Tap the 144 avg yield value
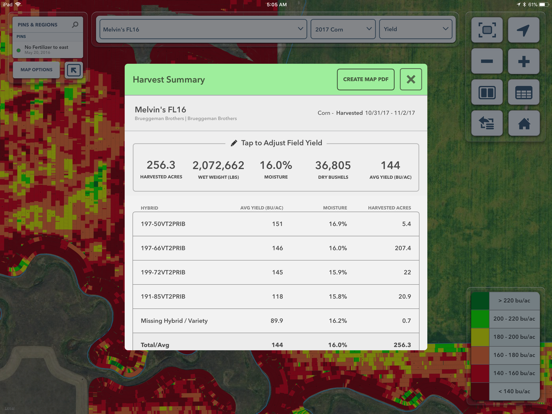The width and height of the screenshot is (552, 414). 390,165
